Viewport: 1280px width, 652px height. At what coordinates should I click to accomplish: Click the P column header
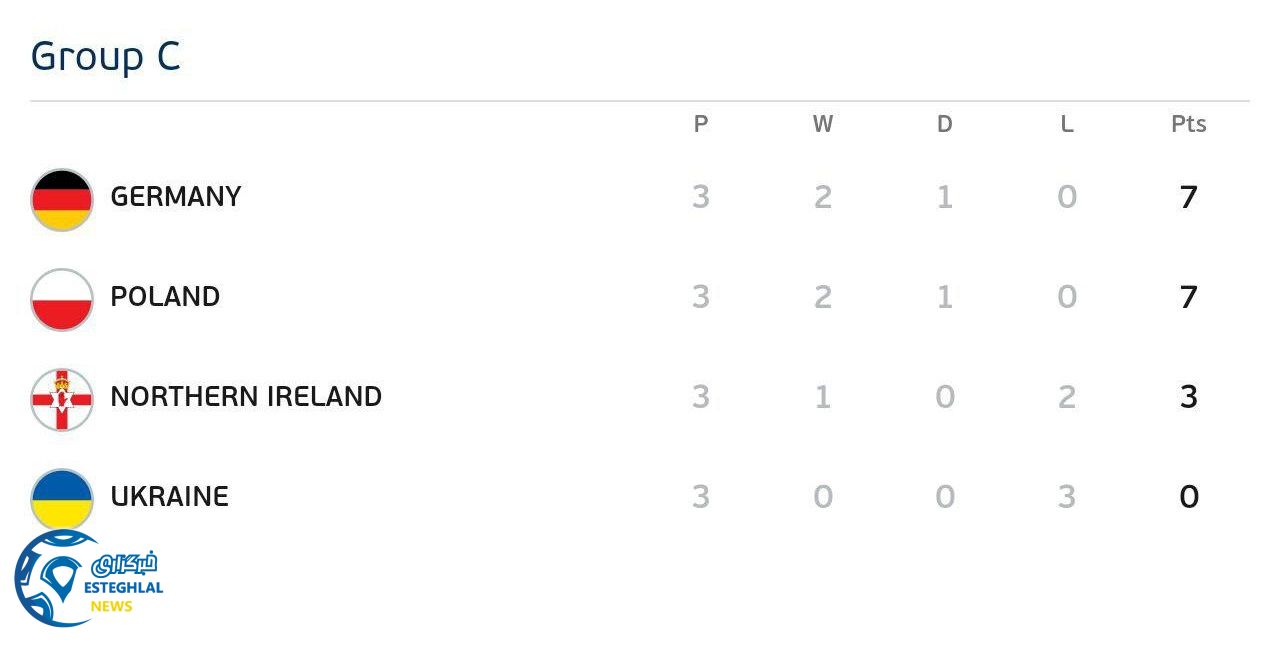[x=701, y=124]
